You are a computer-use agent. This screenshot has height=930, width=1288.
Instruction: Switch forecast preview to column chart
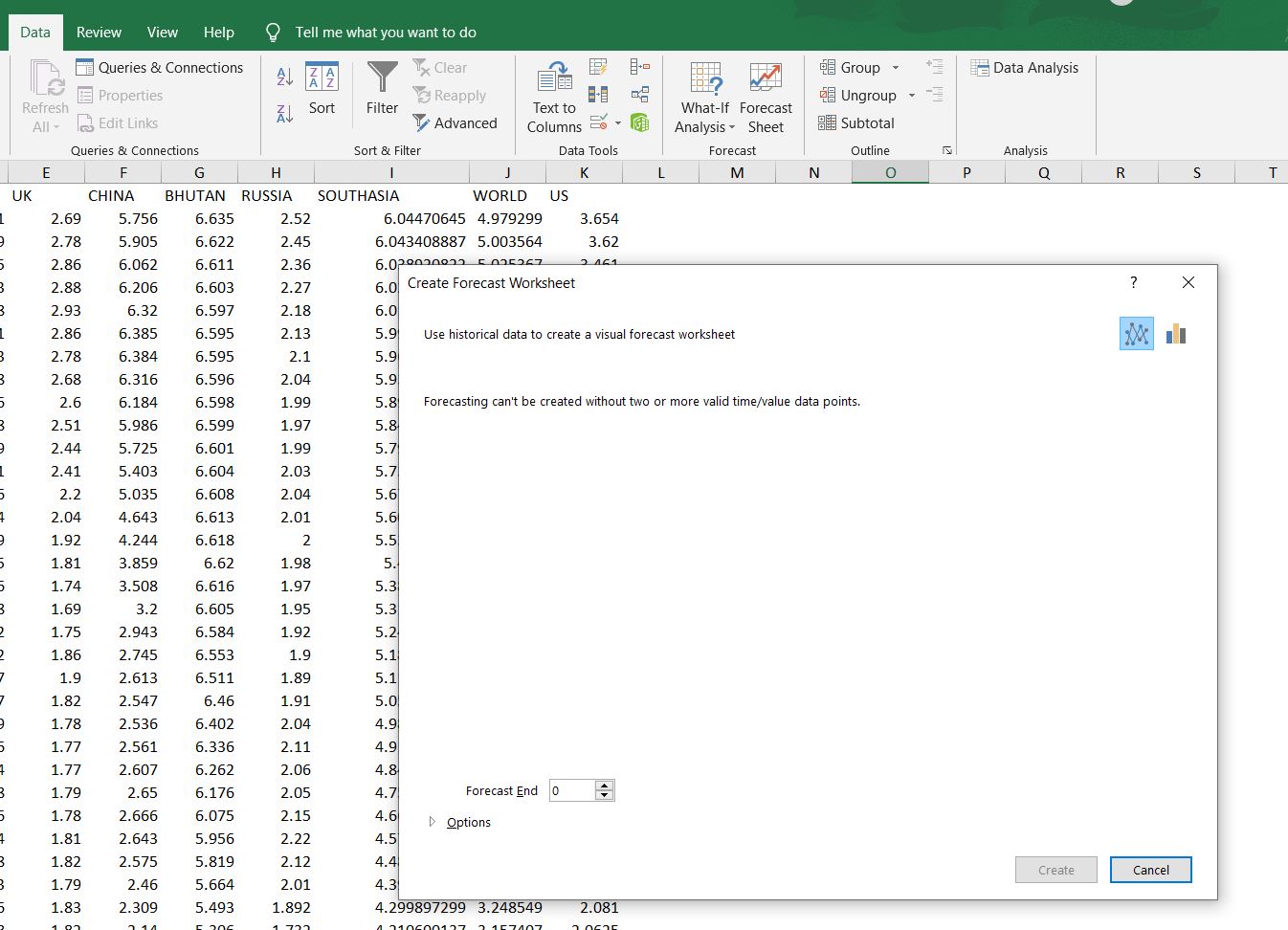tap(1175, 333)
